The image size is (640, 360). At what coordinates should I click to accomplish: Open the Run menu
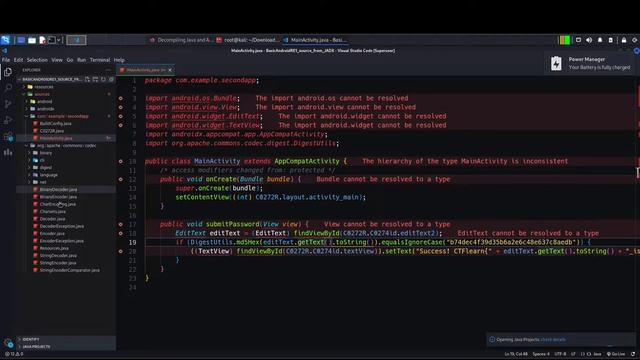[82, 60]
